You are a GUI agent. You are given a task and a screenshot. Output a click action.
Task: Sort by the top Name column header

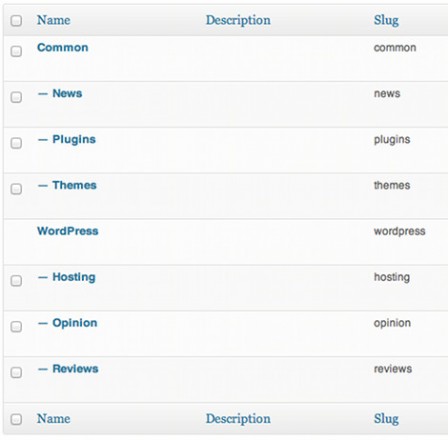[x=54, y=20]
